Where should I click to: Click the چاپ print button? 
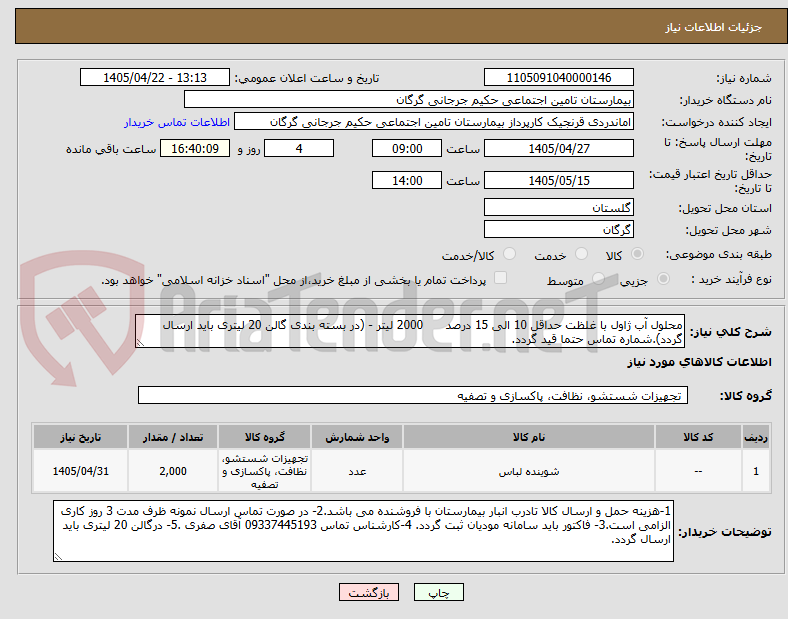click(x=439, y=592)
